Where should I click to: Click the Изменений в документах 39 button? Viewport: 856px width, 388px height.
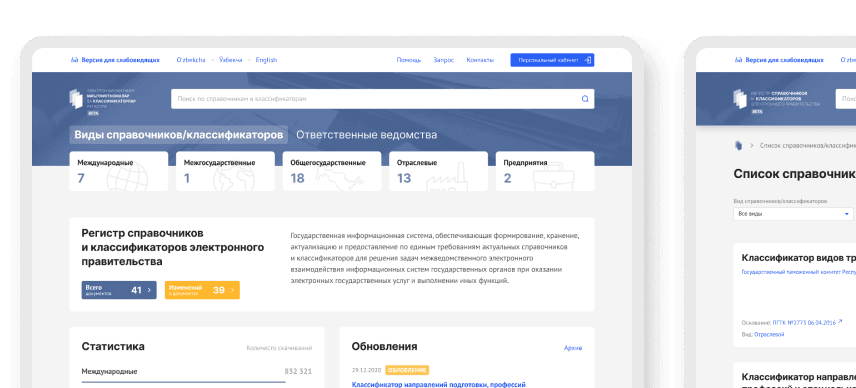point(202,290)
